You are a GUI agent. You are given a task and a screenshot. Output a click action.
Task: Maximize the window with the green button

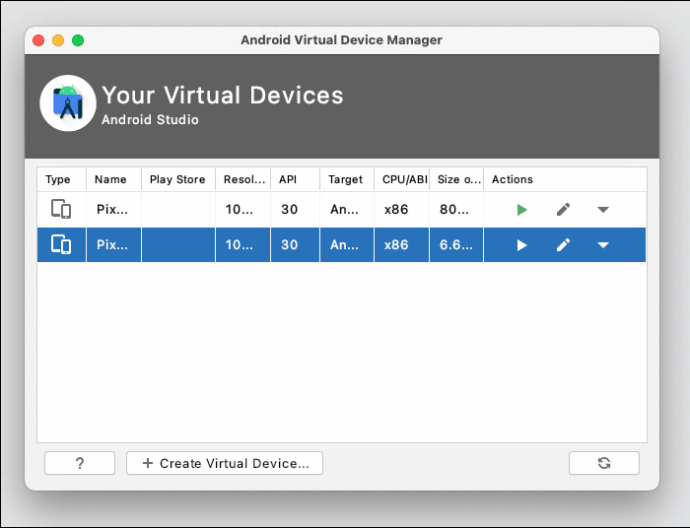point(78,40)
